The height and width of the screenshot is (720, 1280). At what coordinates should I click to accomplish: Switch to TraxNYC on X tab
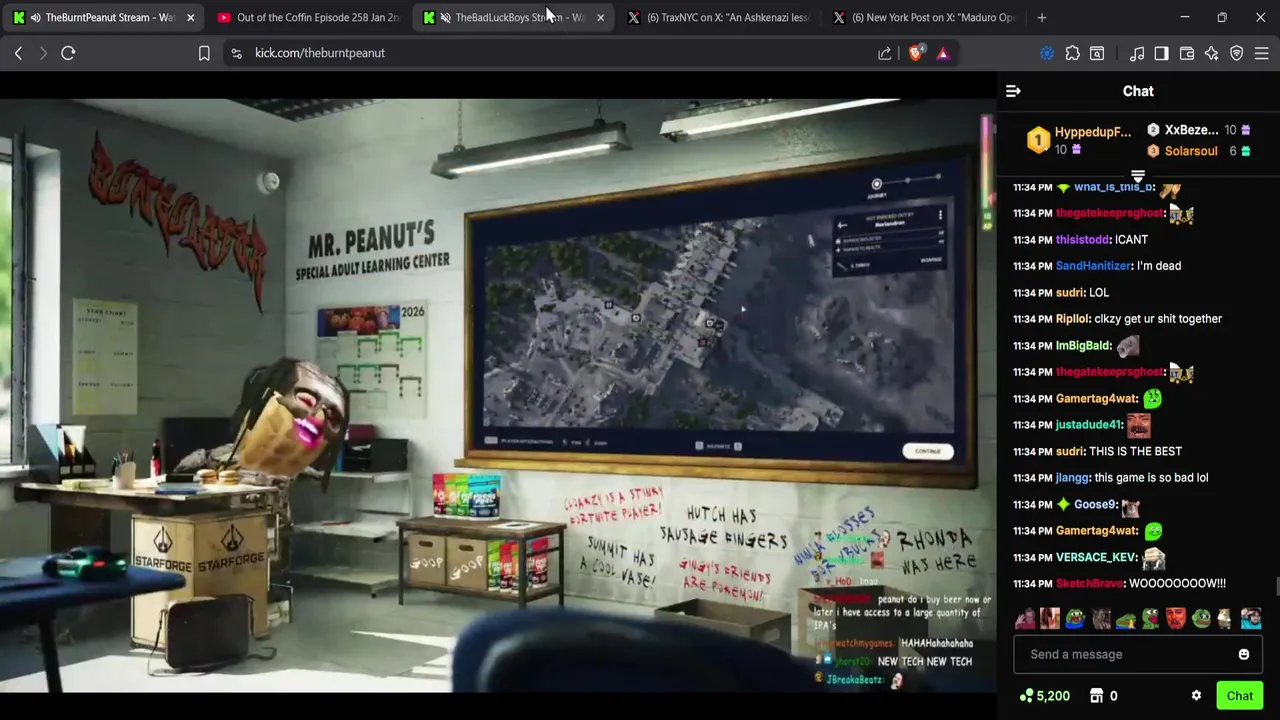pyautogui.click(x=718, y=17)
